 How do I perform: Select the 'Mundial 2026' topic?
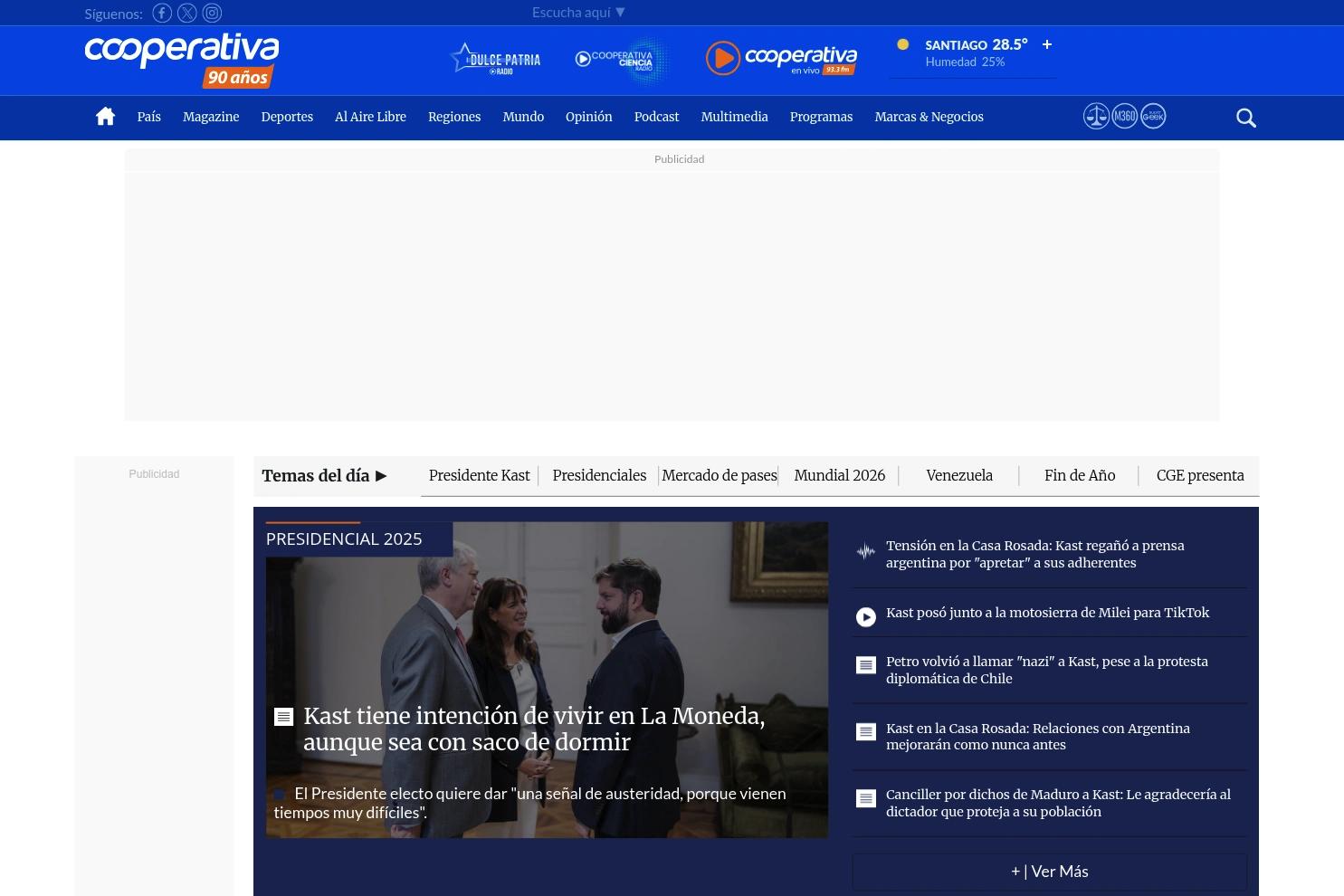pyautogui.click(x=839, y=475)
